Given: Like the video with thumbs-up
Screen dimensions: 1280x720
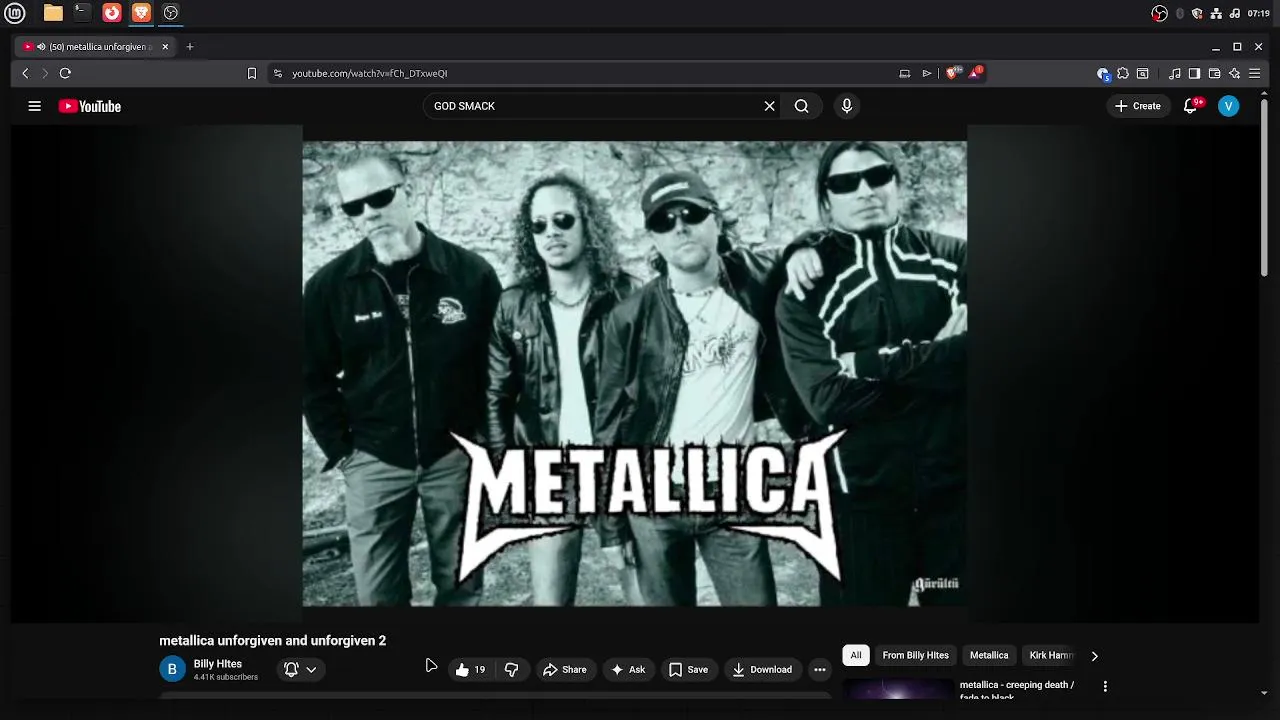Looking at the screenshot, I should (470, 670).
